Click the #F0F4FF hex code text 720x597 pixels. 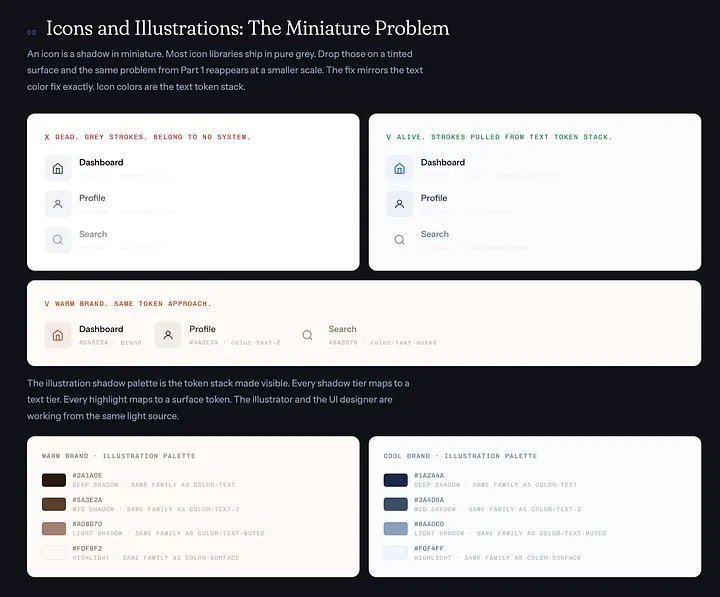pyautogui.click(x=429, y=548)
